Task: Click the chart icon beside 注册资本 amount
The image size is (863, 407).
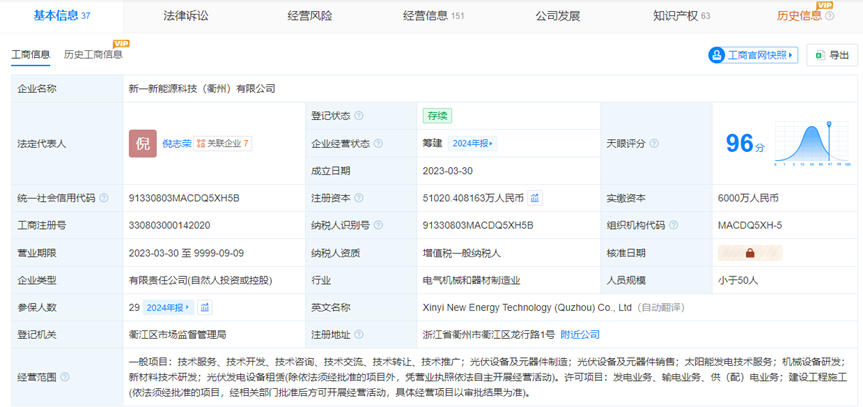Action: 535,198
